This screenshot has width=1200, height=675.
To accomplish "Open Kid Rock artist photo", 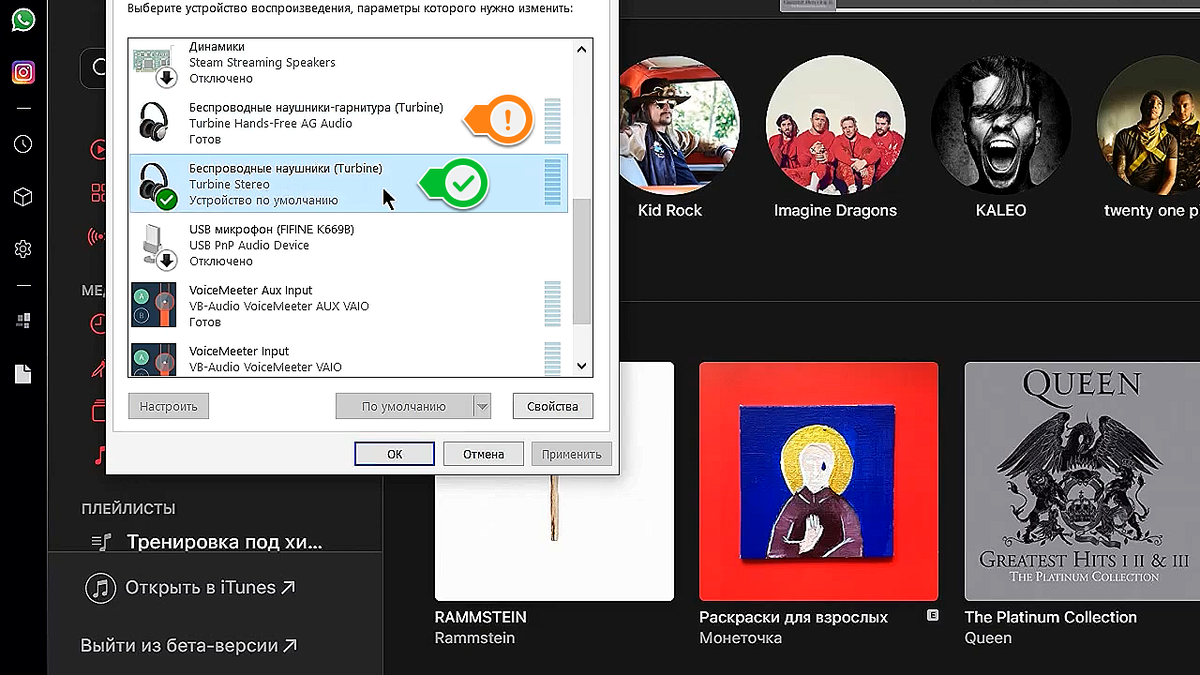I will [672, 124].
